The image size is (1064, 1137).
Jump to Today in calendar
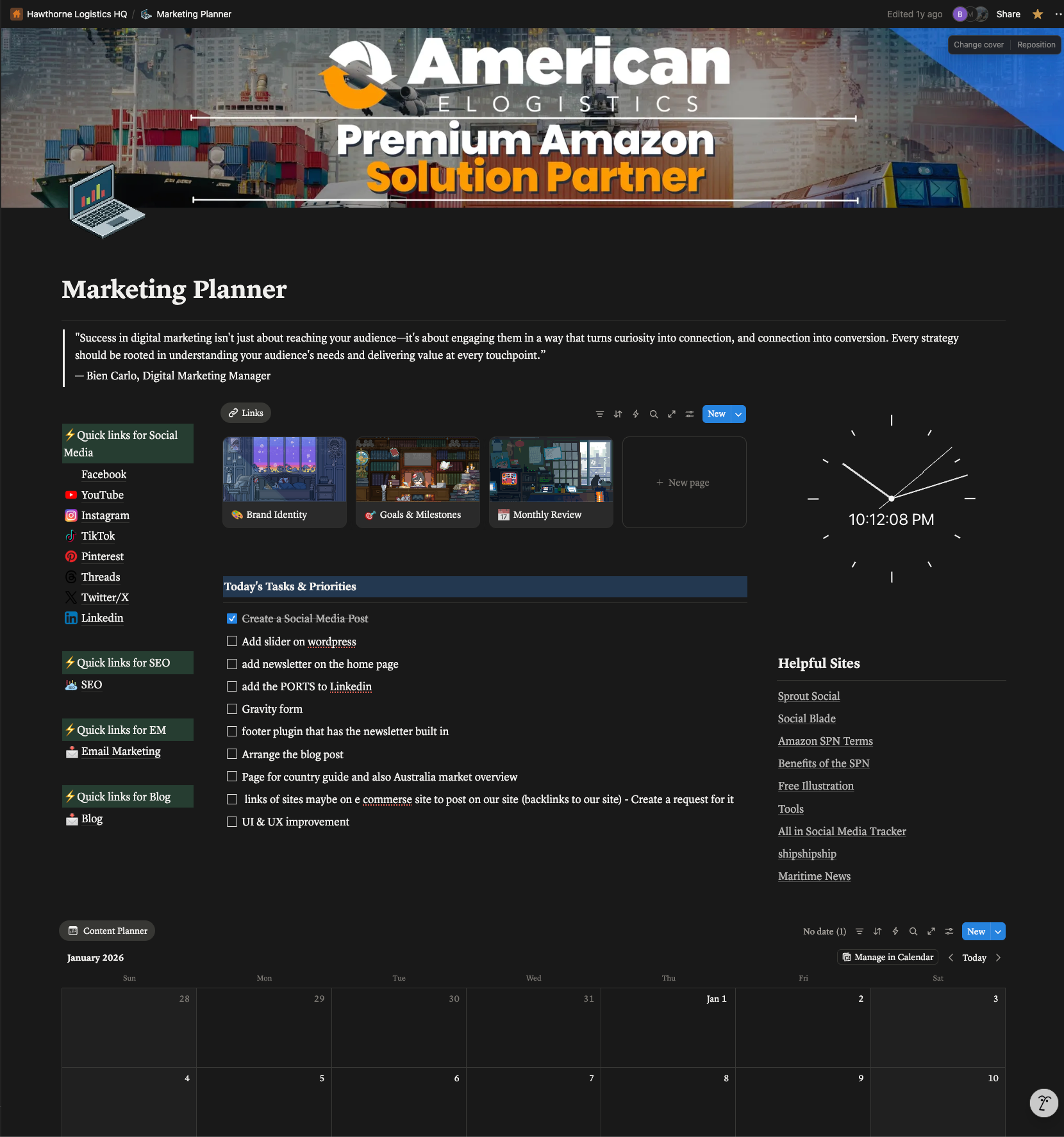point(974,958)
